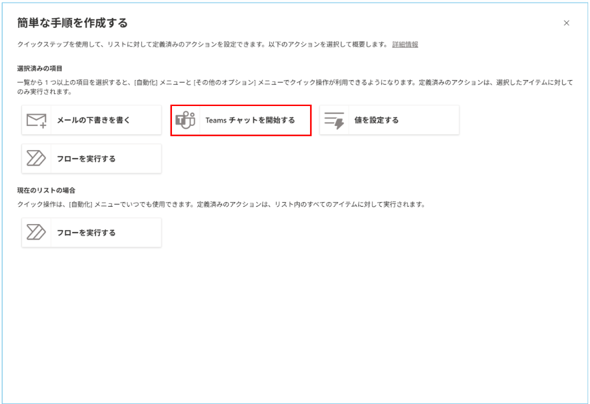This screenshot has height=404, width=590.
Task: Click the description sentence beneath 現在のリストの場合
Action: click(221, 205)
